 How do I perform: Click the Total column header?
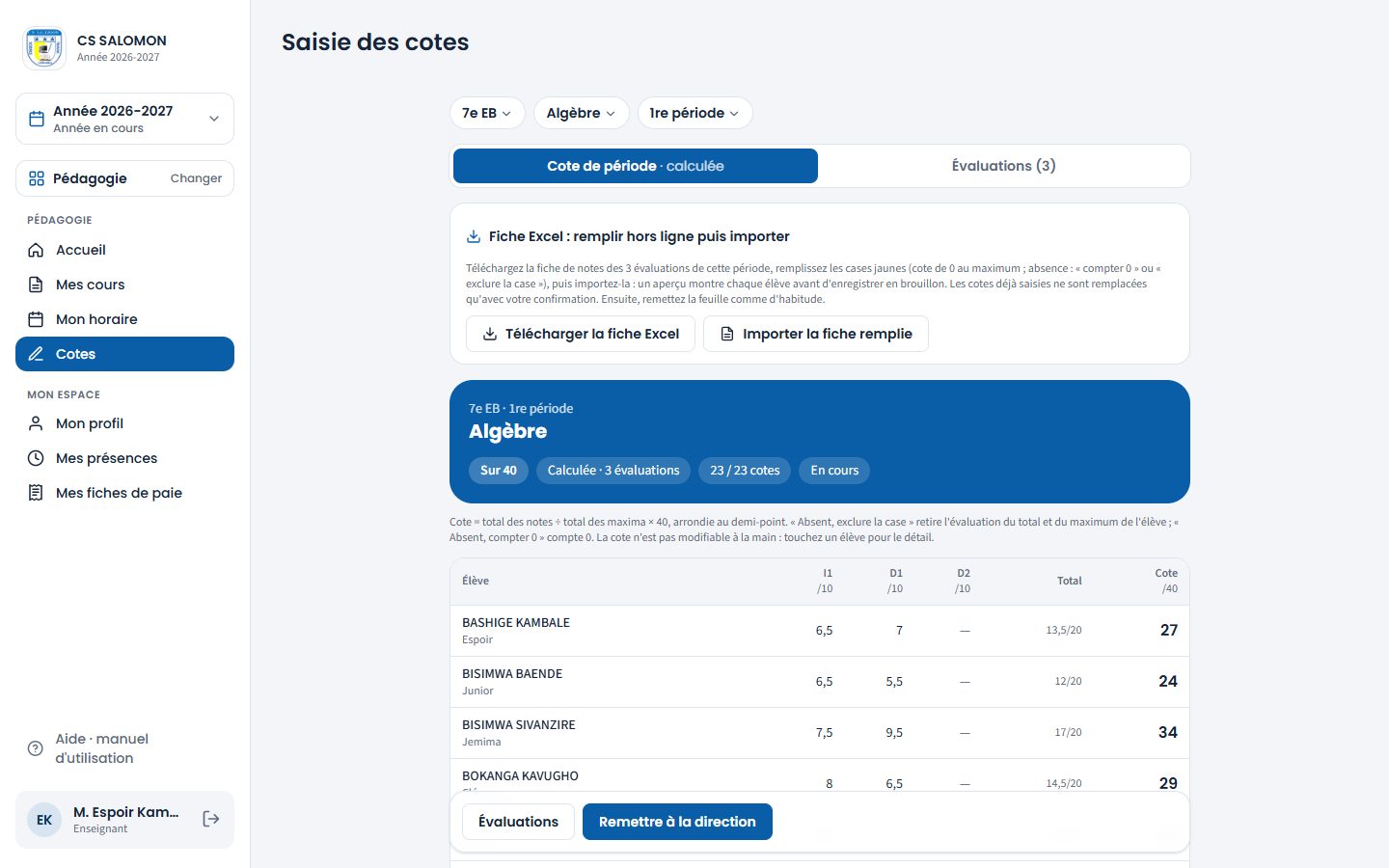coord(1069,581)
